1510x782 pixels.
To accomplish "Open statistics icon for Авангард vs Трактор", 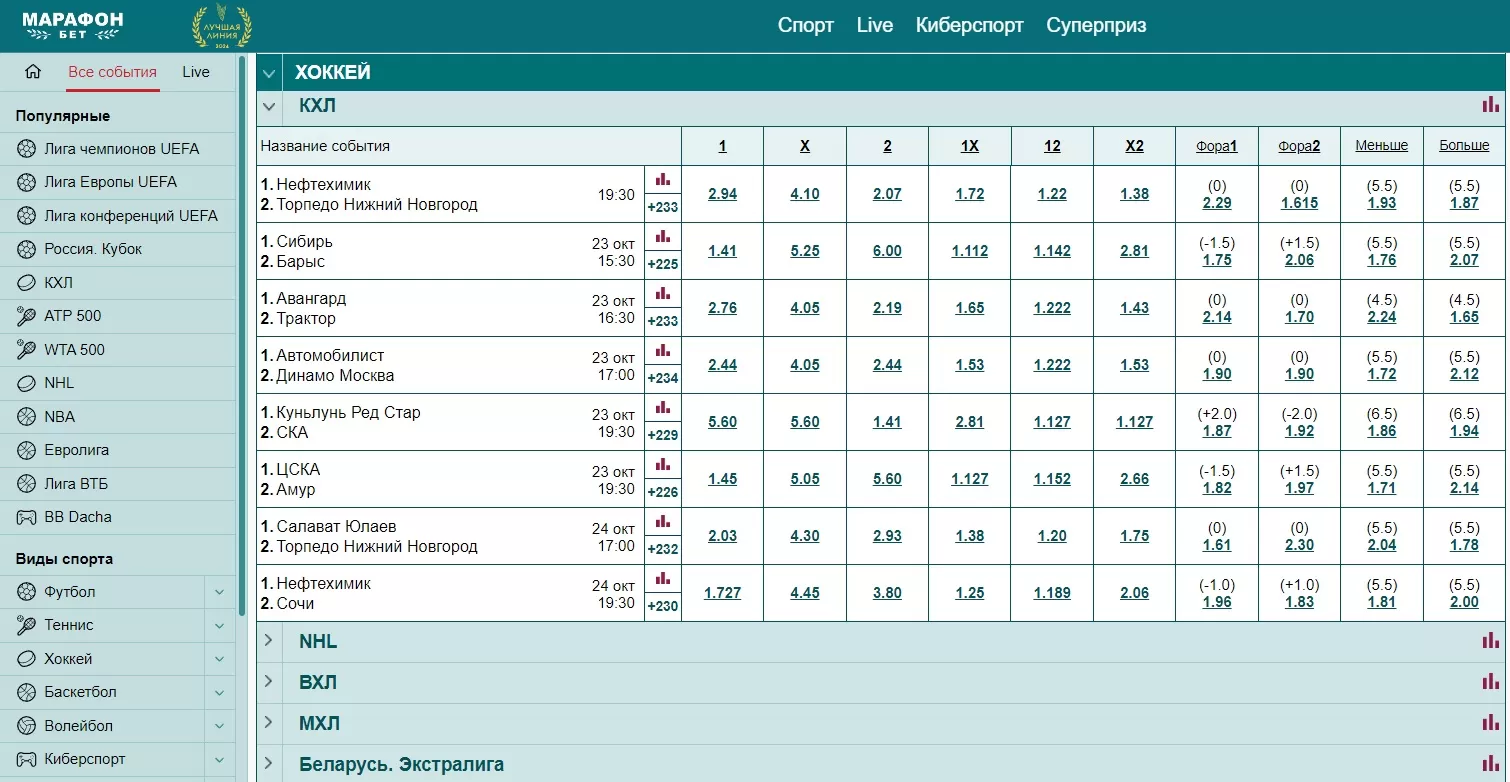I will click(x=662, y=294).
